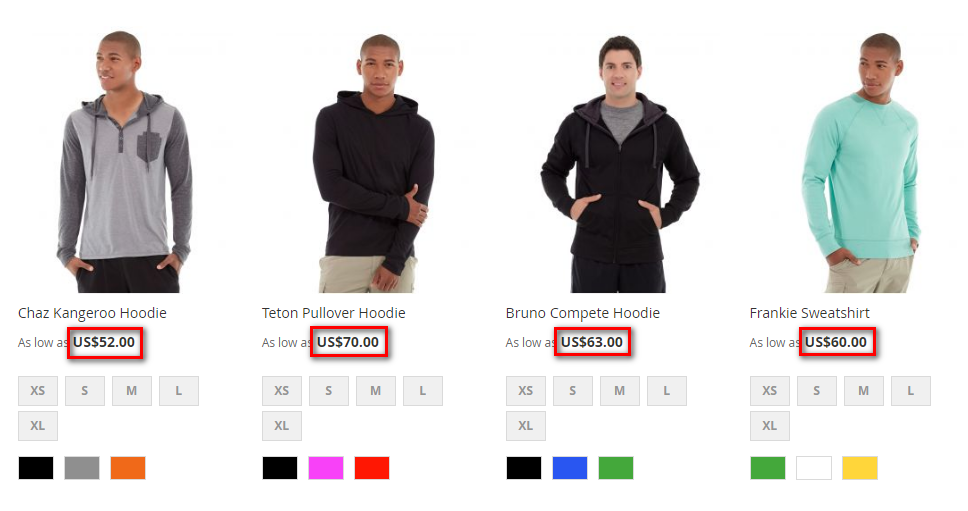Choose magenta color for Teton Pullover Hoodie
The width and height of the screenshot is (968, 511).
pos(326,468)
